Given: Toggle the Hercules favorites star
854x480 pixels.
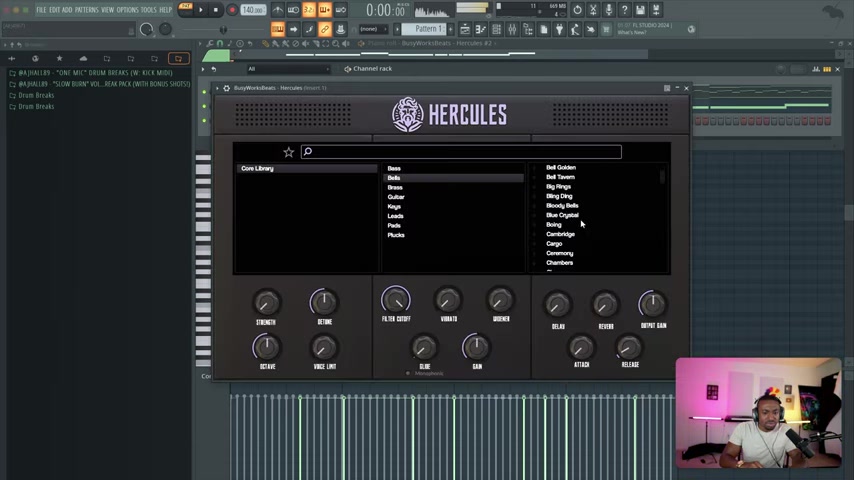Looking at the screenshot, I should pyautogui.click(x=289, y=153).
